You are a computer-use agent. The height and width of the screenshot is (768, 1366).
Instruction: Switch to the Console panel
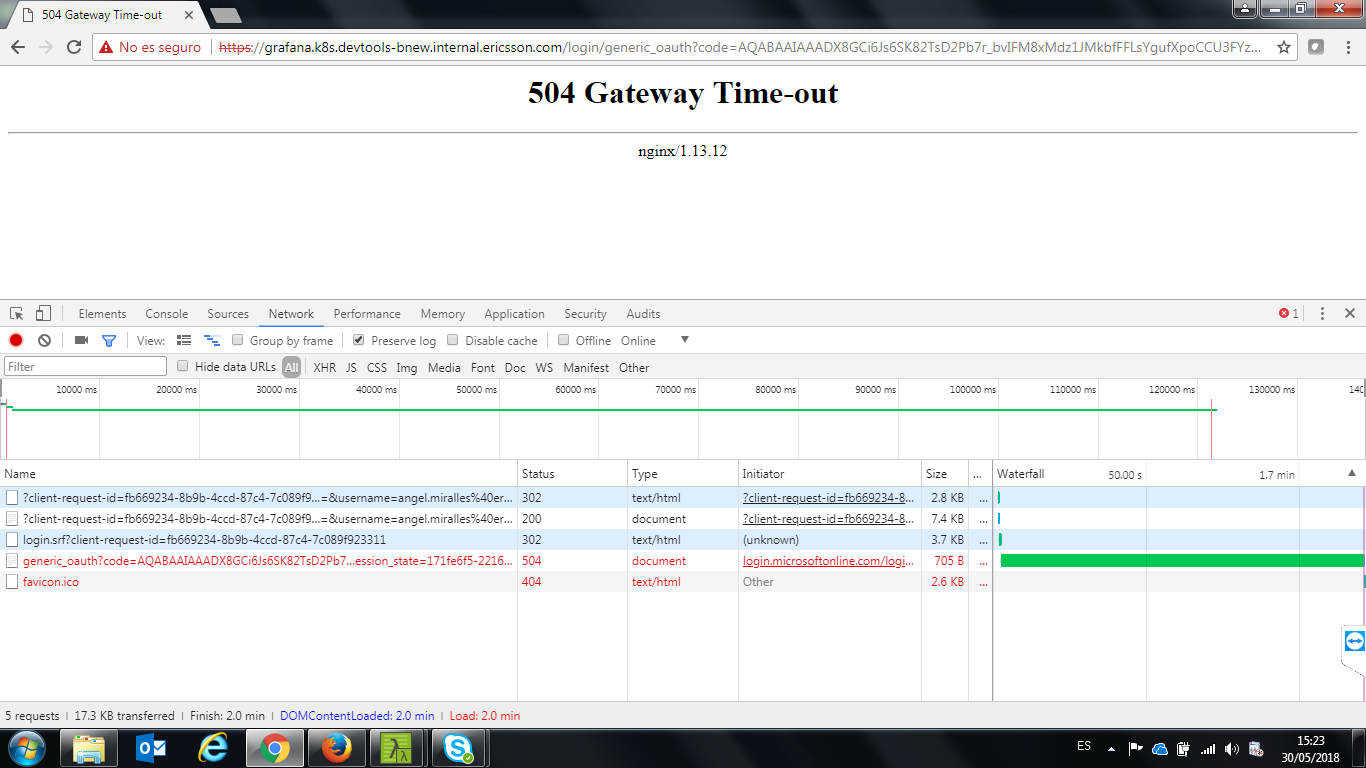point(166,313)
